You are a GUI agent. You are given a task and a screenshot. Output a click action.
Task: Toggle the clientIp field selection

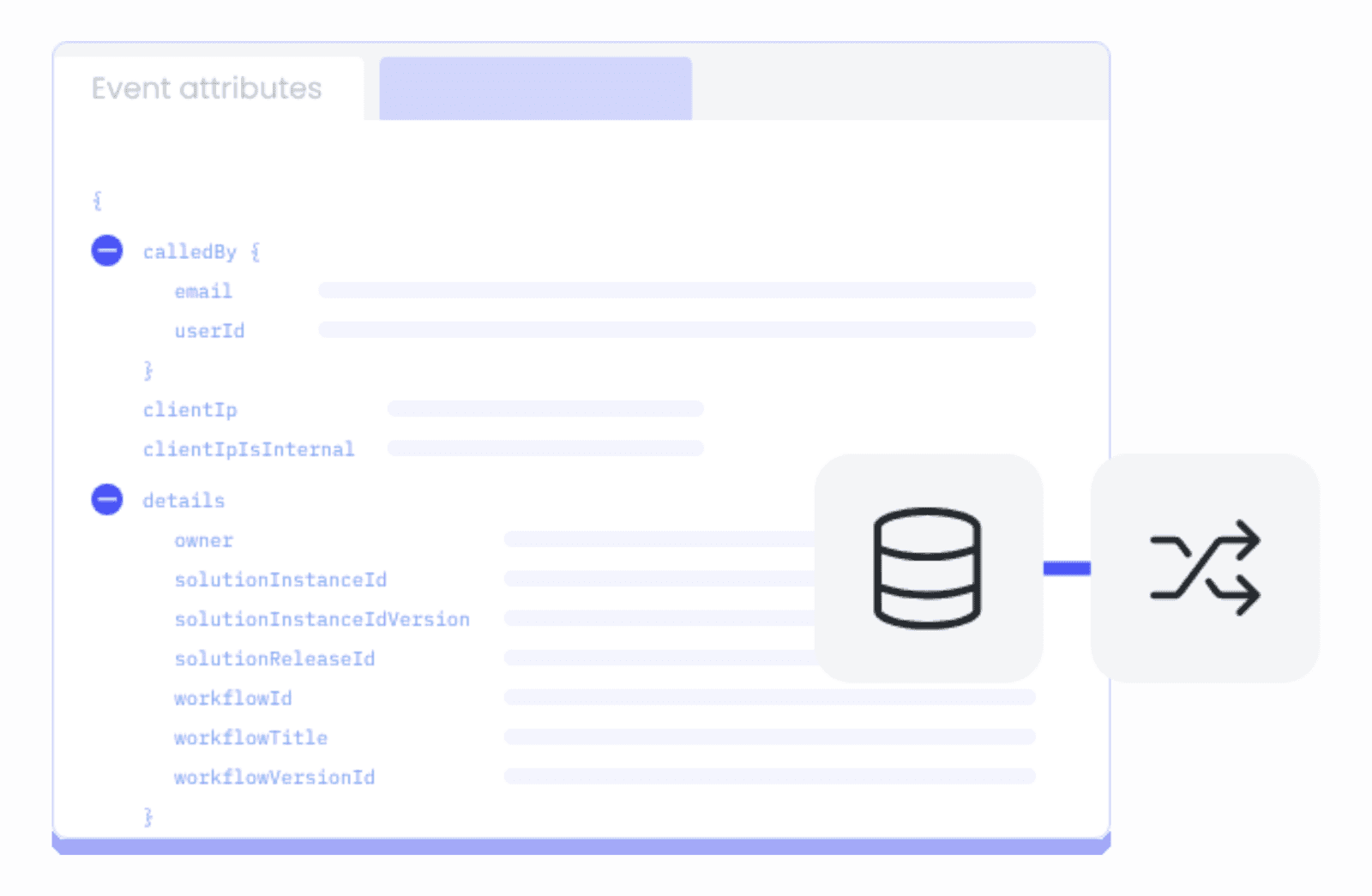click(190, 409)
